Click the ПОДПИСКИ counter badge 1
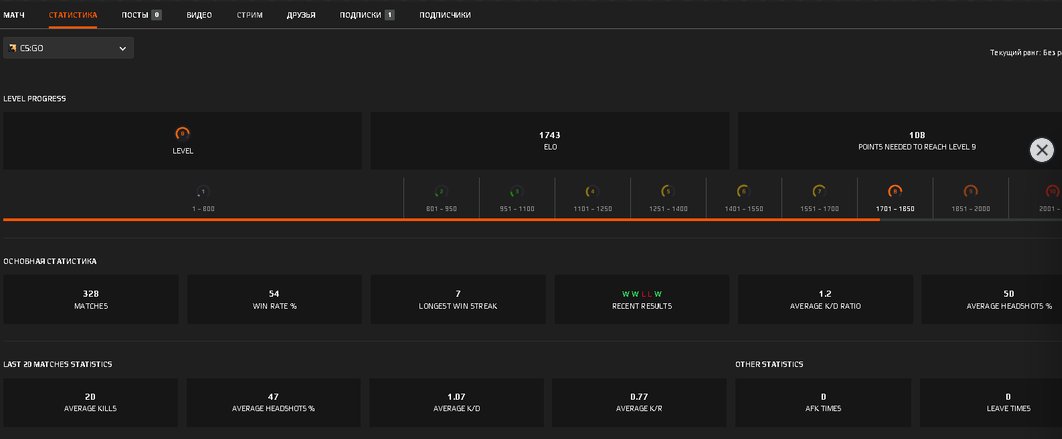This screenshot has height=439, width=1062. tap(389, 15)
